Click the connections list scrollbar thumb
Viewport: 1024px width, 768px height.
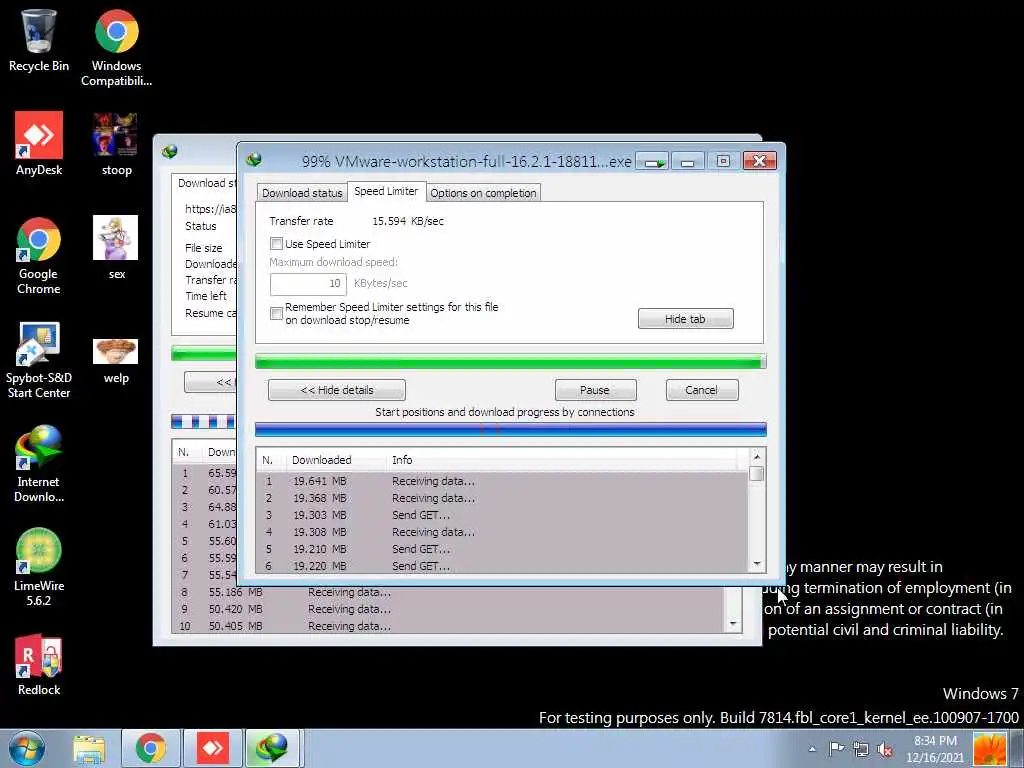[x=756, y=473]
